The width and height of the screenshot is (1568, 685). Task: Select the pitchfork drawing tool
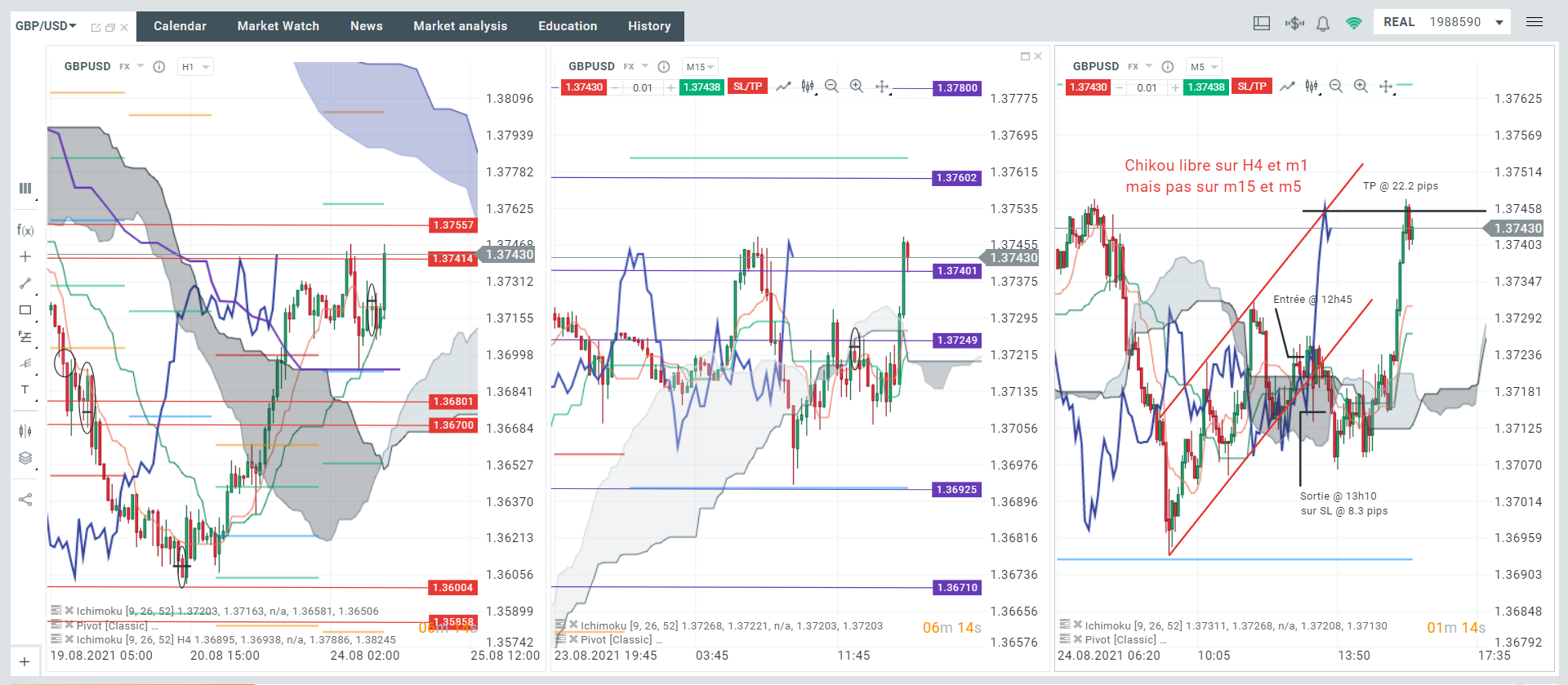(x=25, y=363)
